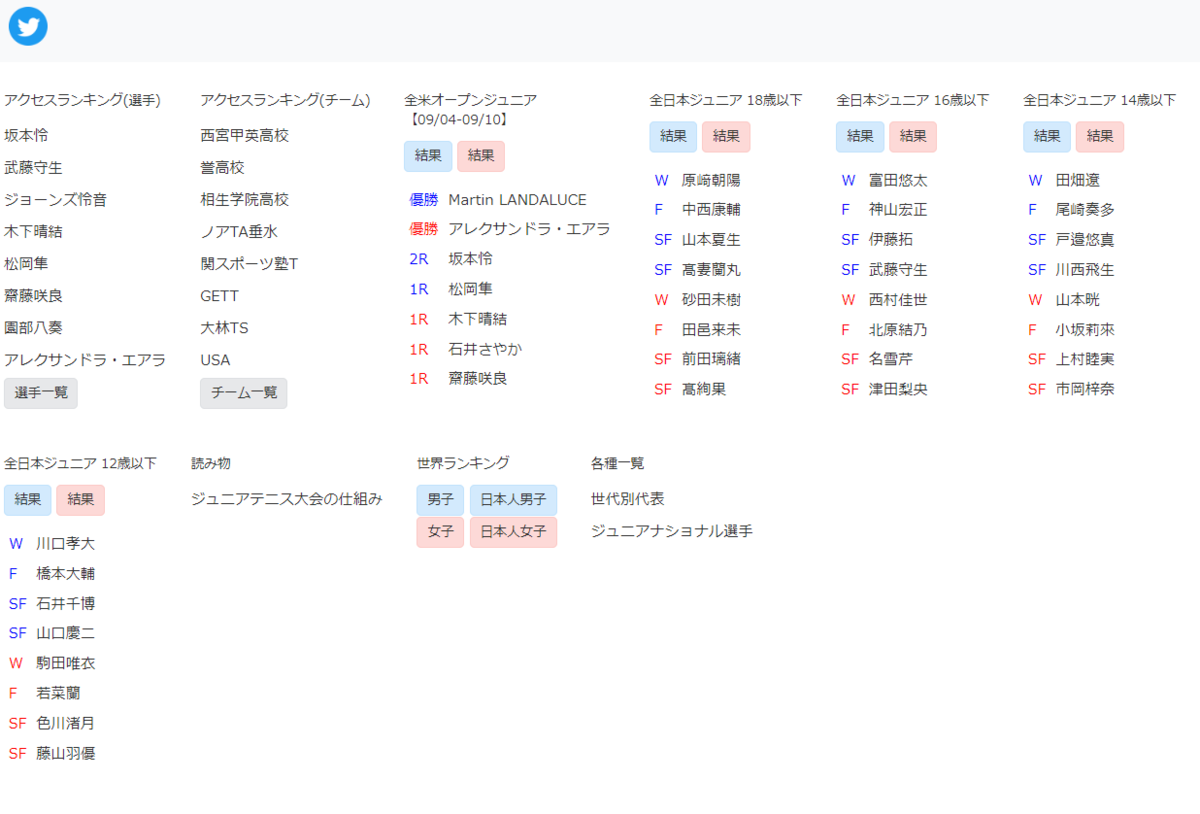Open the 世代別代表 link

(x=627, y=499)
